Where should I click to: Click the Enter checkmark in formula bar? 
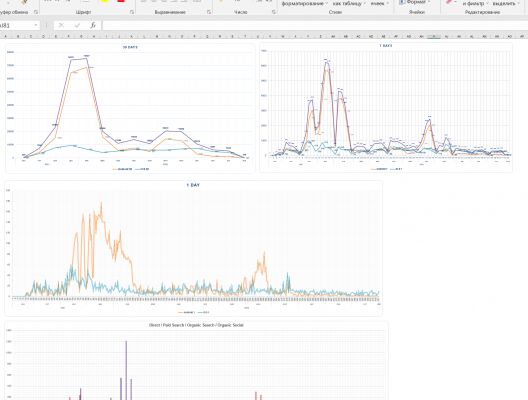coord(77,25)
